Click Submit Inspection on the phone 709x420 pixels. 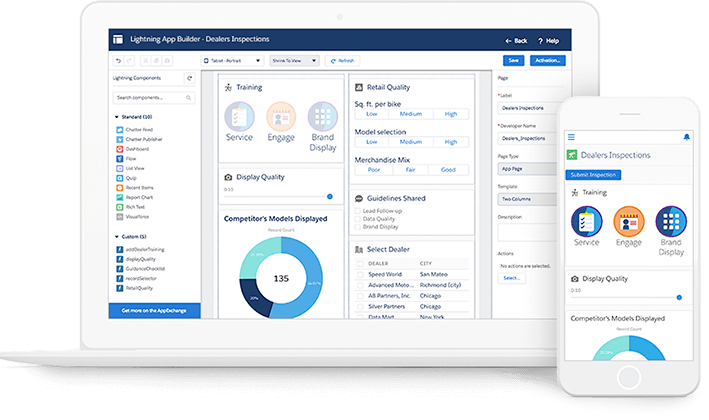(593, 175)
